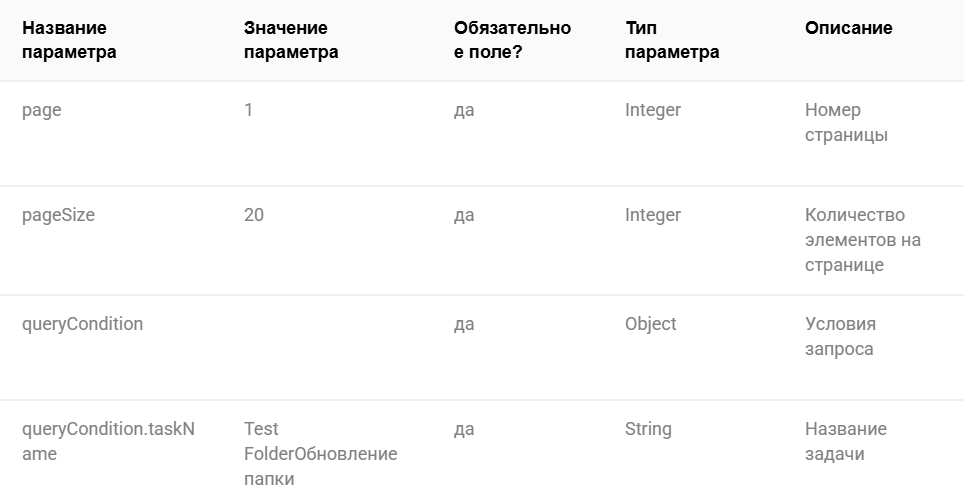
Task: Select the 'pageSize' parameter name cell
Action: 58,215
